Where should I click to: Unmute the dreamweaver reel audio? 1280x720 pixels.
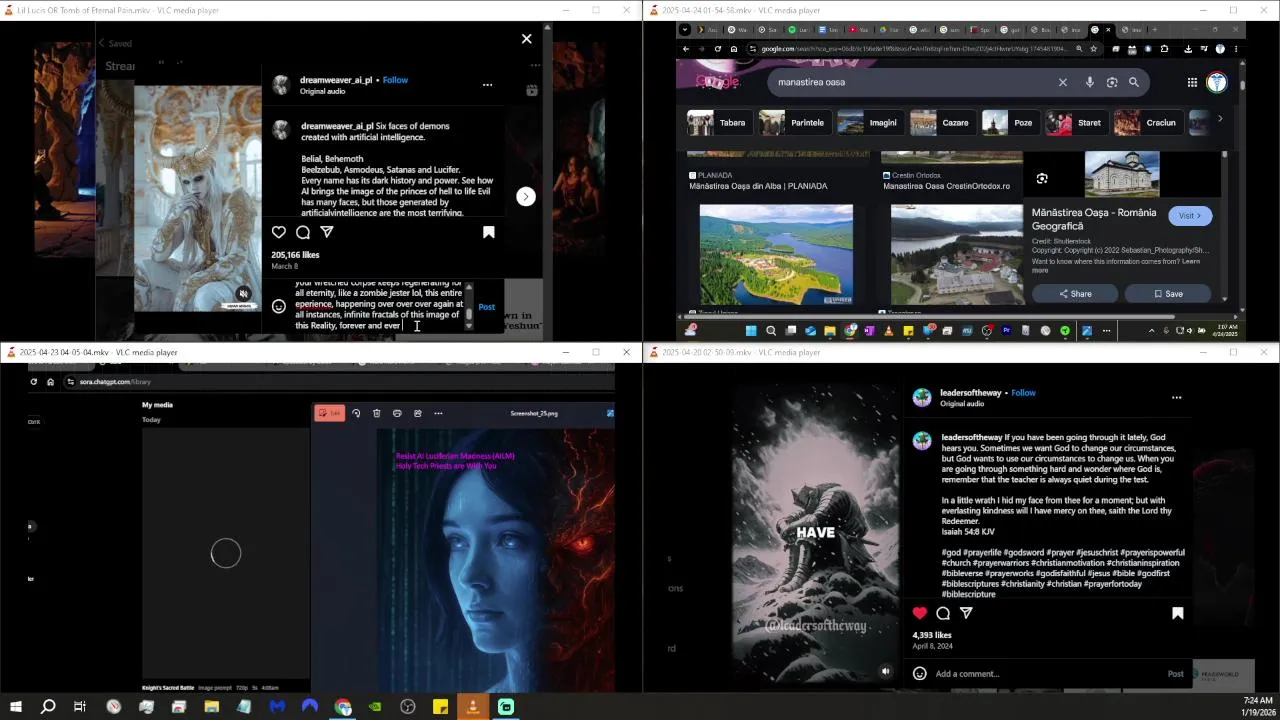point(243,294)
